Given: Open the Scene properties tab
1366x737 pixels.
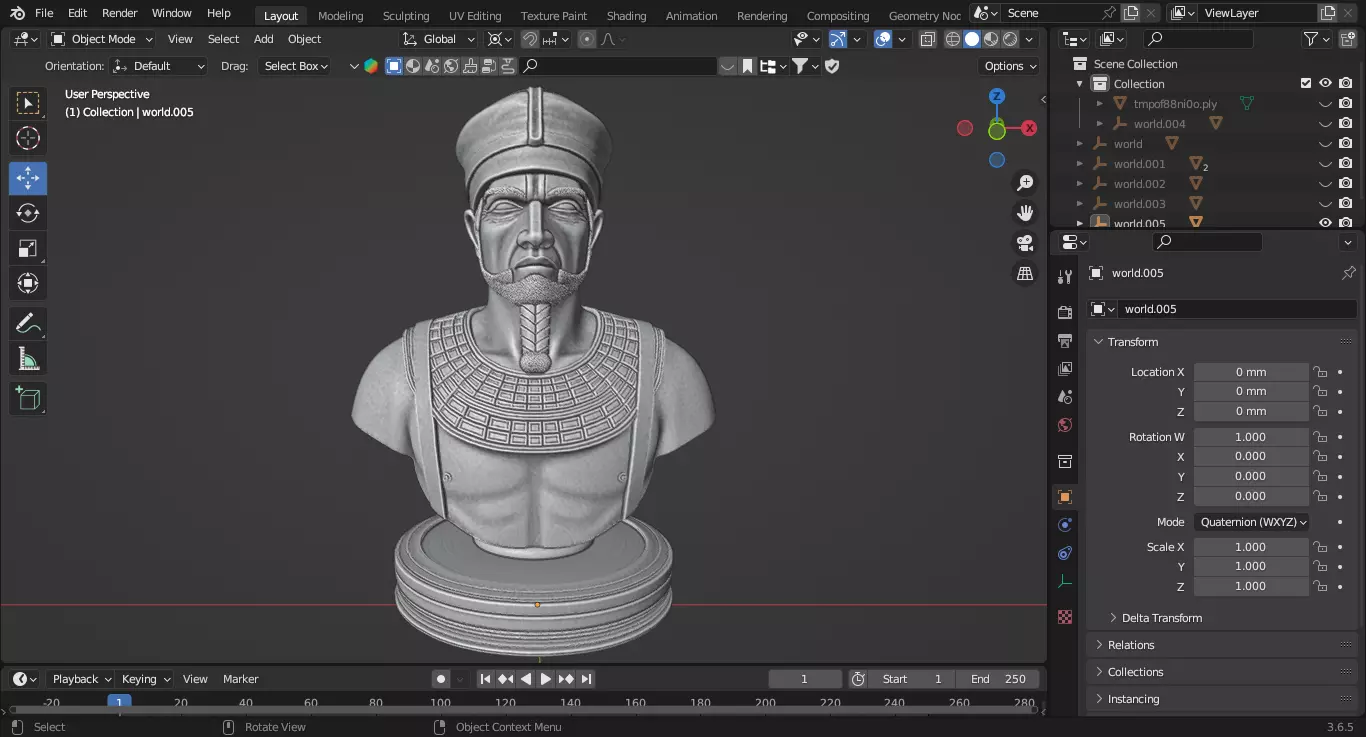Looking at the screenshot, I should tap(1065, 397).
